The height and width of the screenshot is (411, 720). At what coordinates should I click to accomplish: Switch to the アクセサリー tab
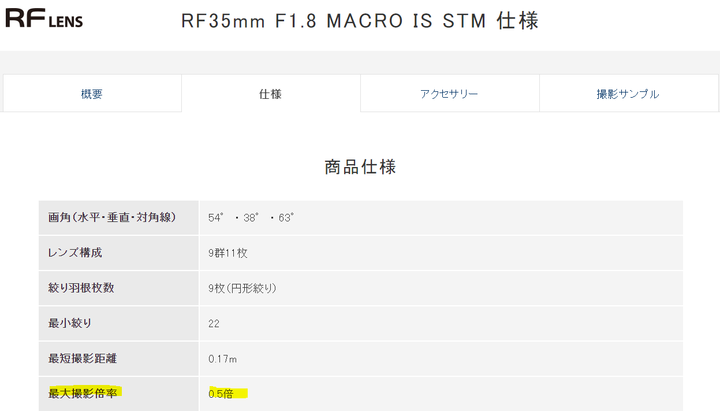pos(449,94)
